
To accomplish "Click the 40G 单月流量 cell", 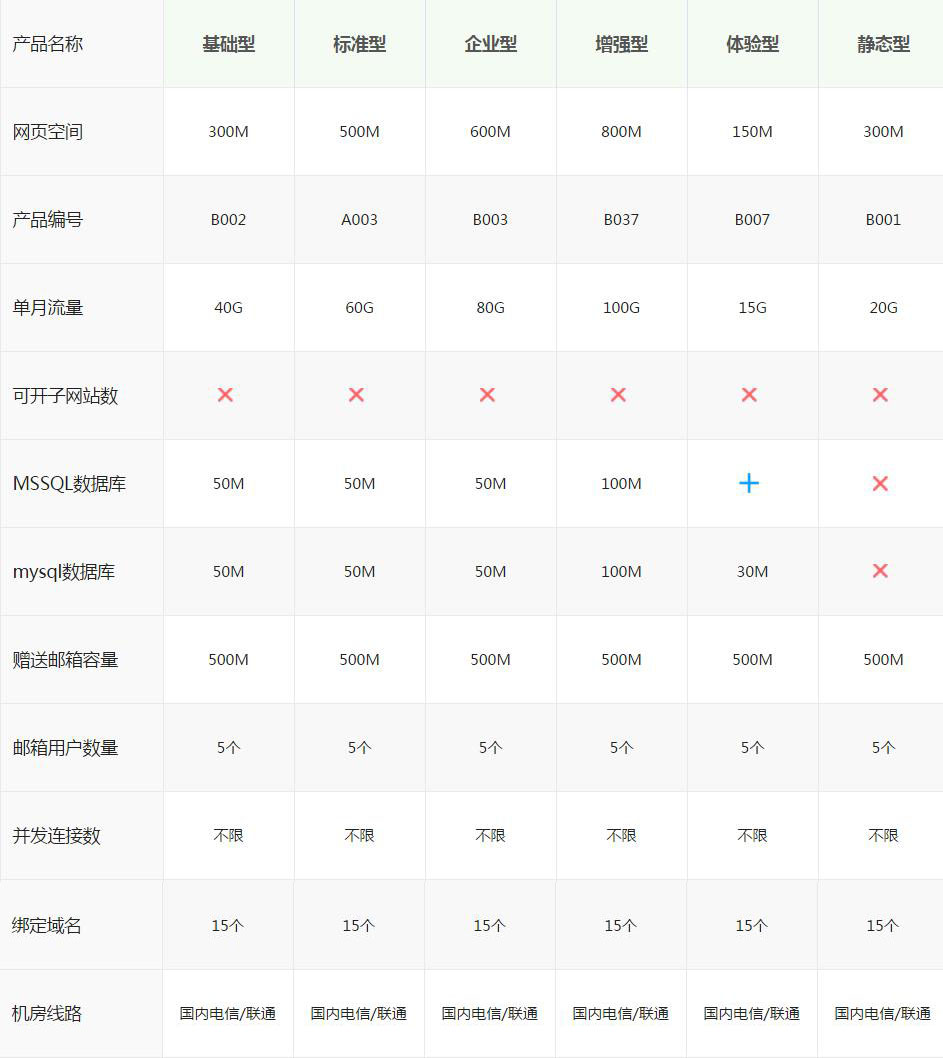I will [x=229, y=308].
